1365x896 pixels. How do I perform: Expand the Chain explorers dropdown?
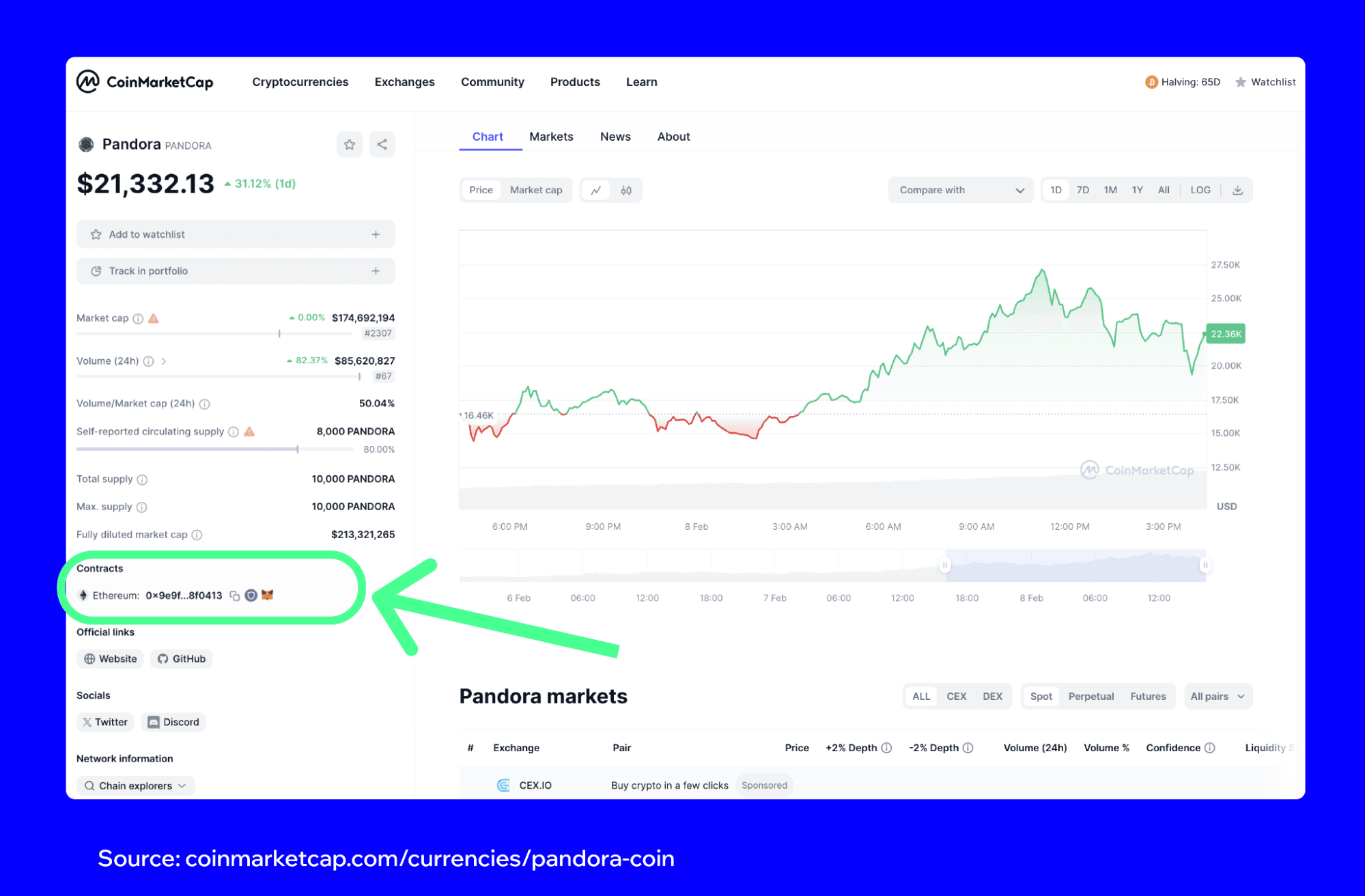click(x=135, y=786)
